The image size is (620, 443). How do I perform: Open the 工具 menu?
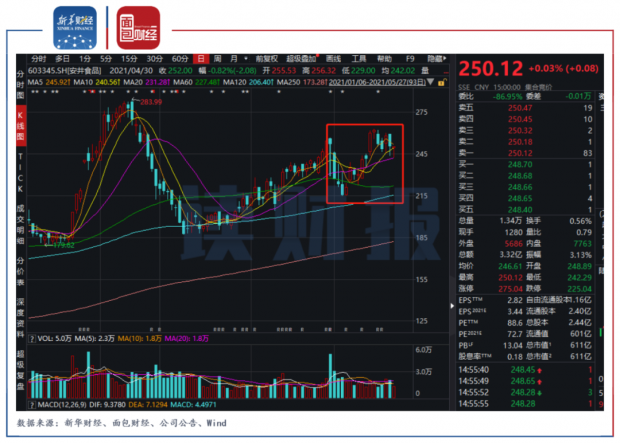click(359, 59)
